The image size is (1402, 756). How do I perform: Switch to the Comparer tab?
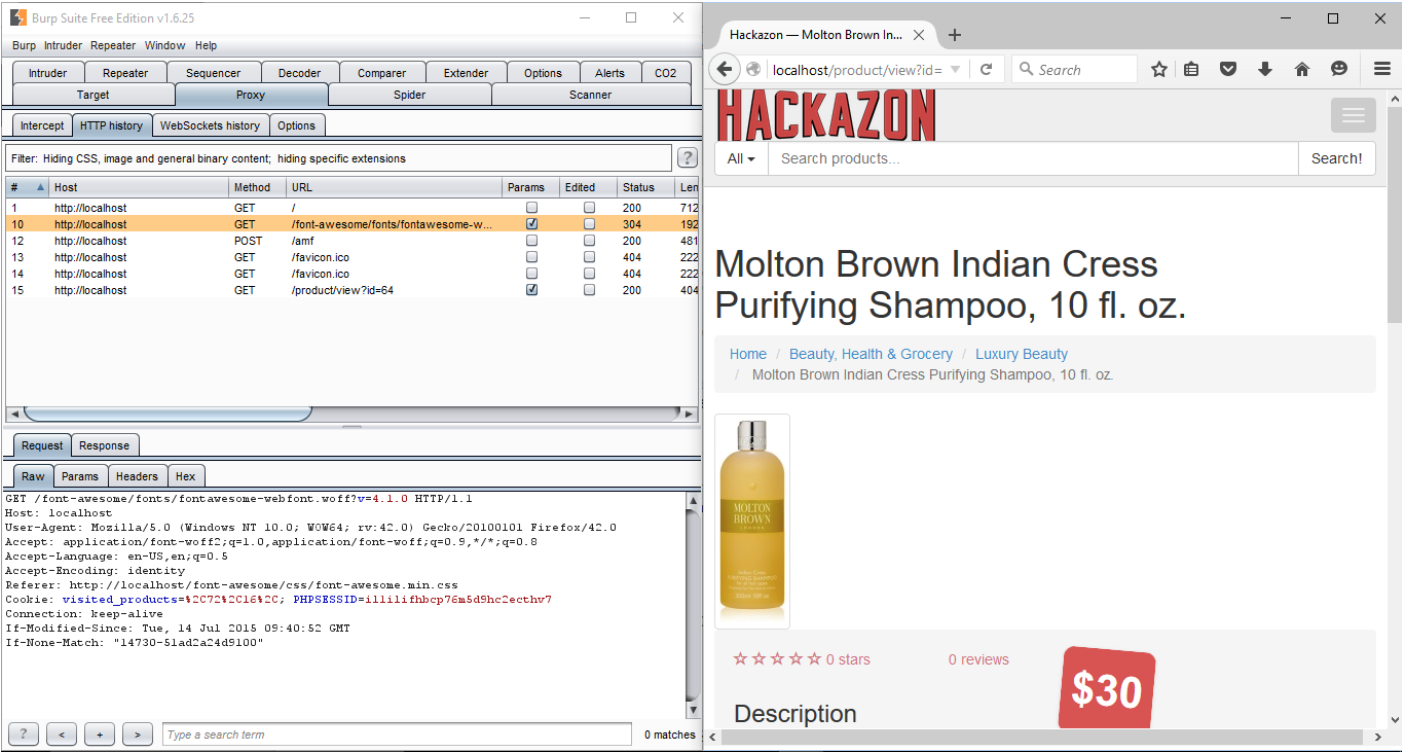click(x=382, y=73)
